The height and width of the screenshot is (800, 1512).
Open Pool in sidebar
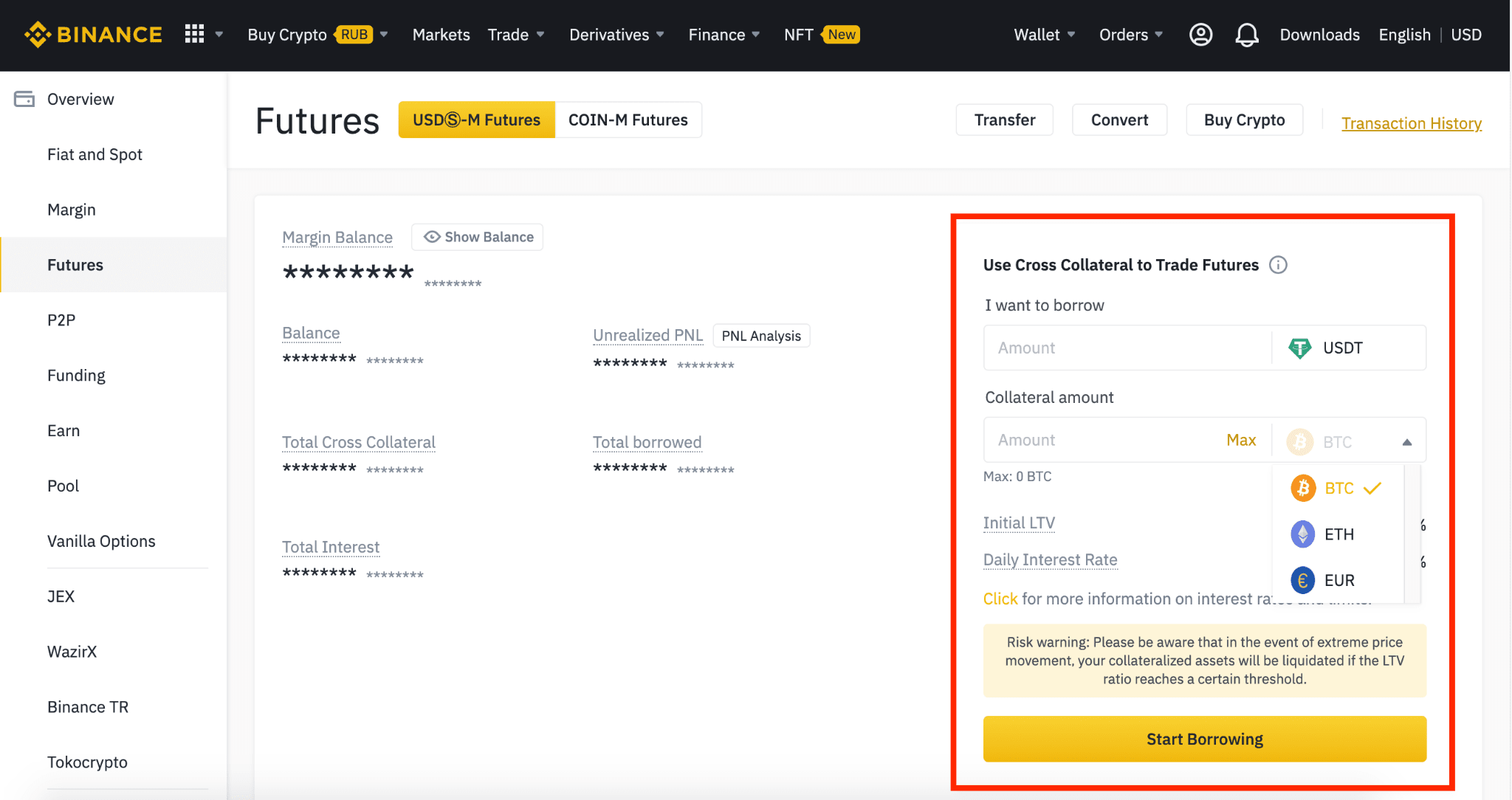[x=63, y=486]
